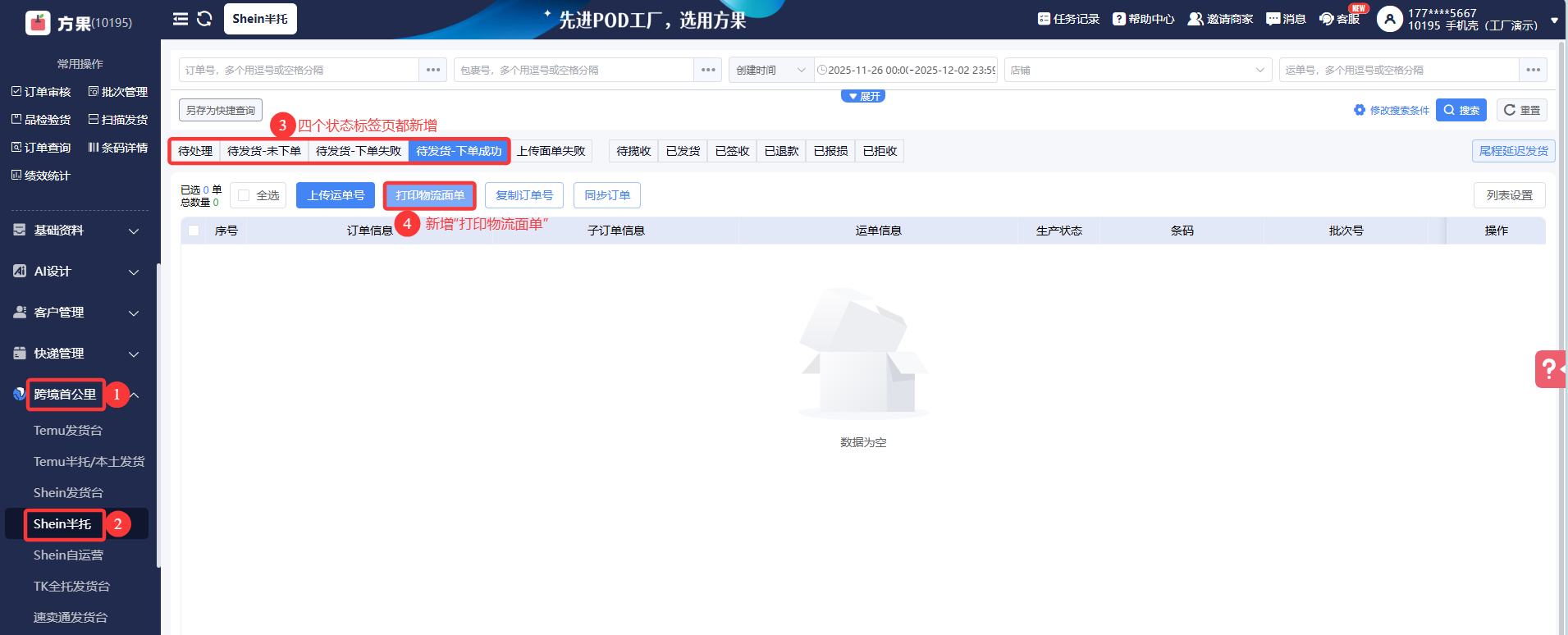The height and width of the screenshot is (635, 1568).
Task: Open Temu发货台 page
Action: coord(68,431)
